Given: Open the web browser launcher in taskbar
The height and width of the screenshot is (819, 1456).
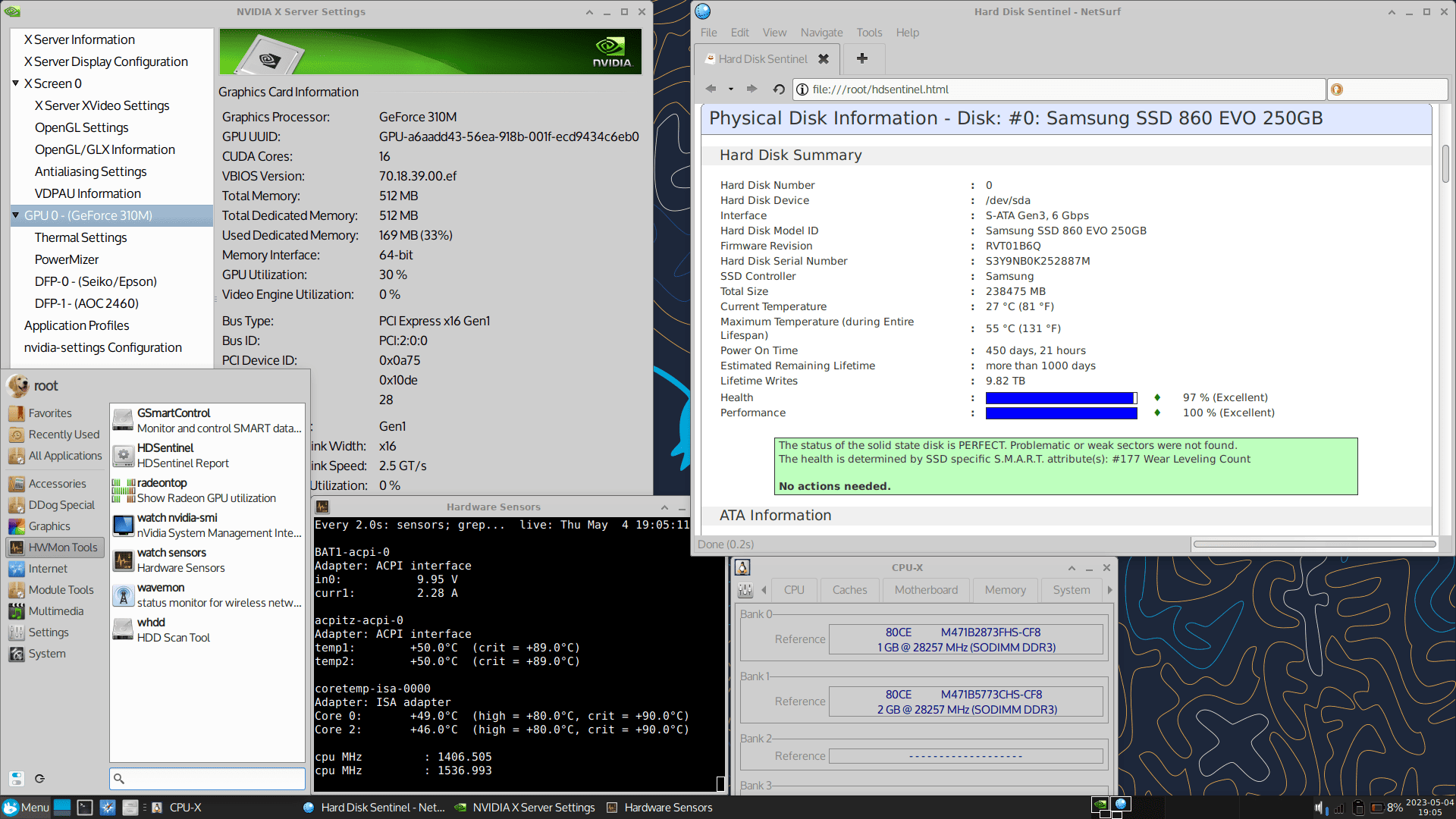Looking at the screenshot, I should pos(108,808).
